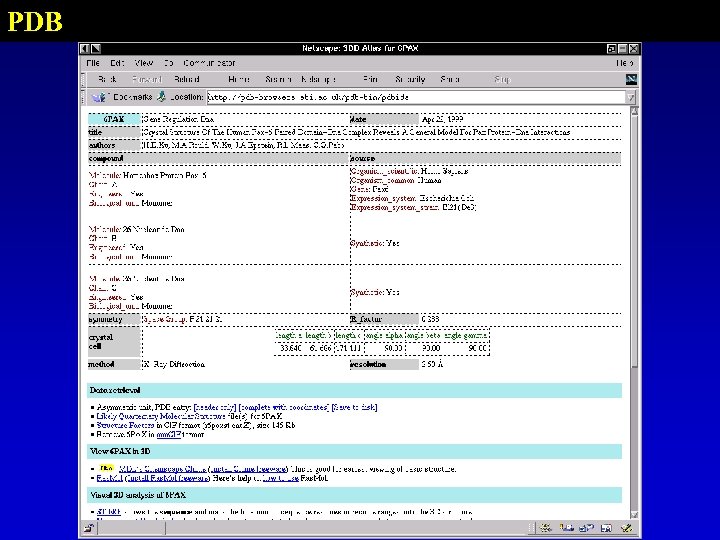Viewport: 720px width, 540px height.
Task: Collapse the location toolbar handle
Action: coord(83,97)
